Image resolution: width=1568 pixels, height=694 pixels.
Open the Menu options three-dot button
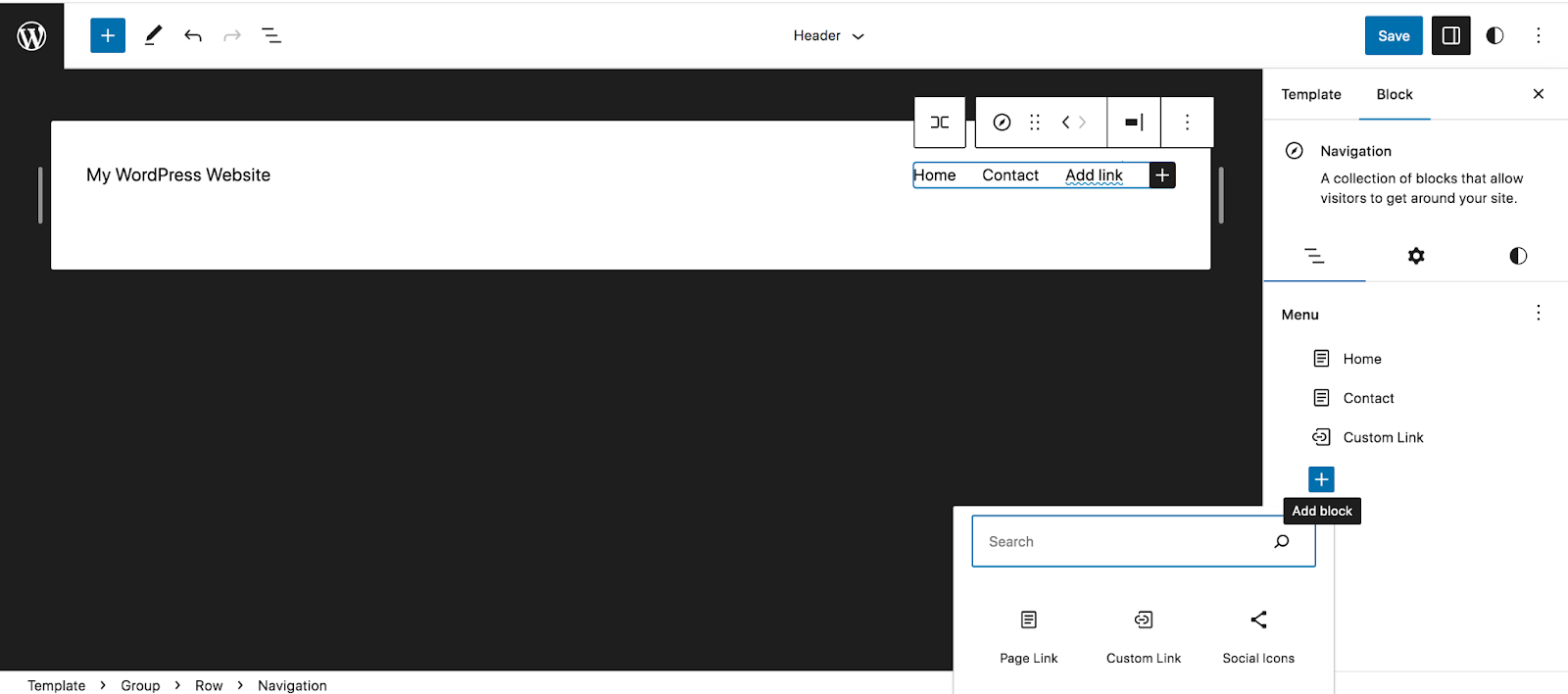(x=1539, y=313)
